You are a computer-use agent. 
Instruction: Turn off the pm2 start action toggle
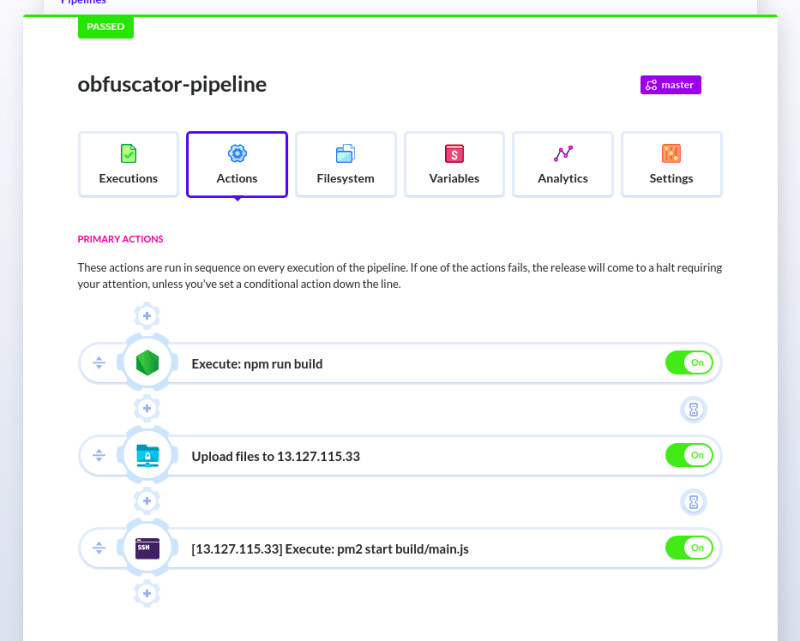point(689,548)
